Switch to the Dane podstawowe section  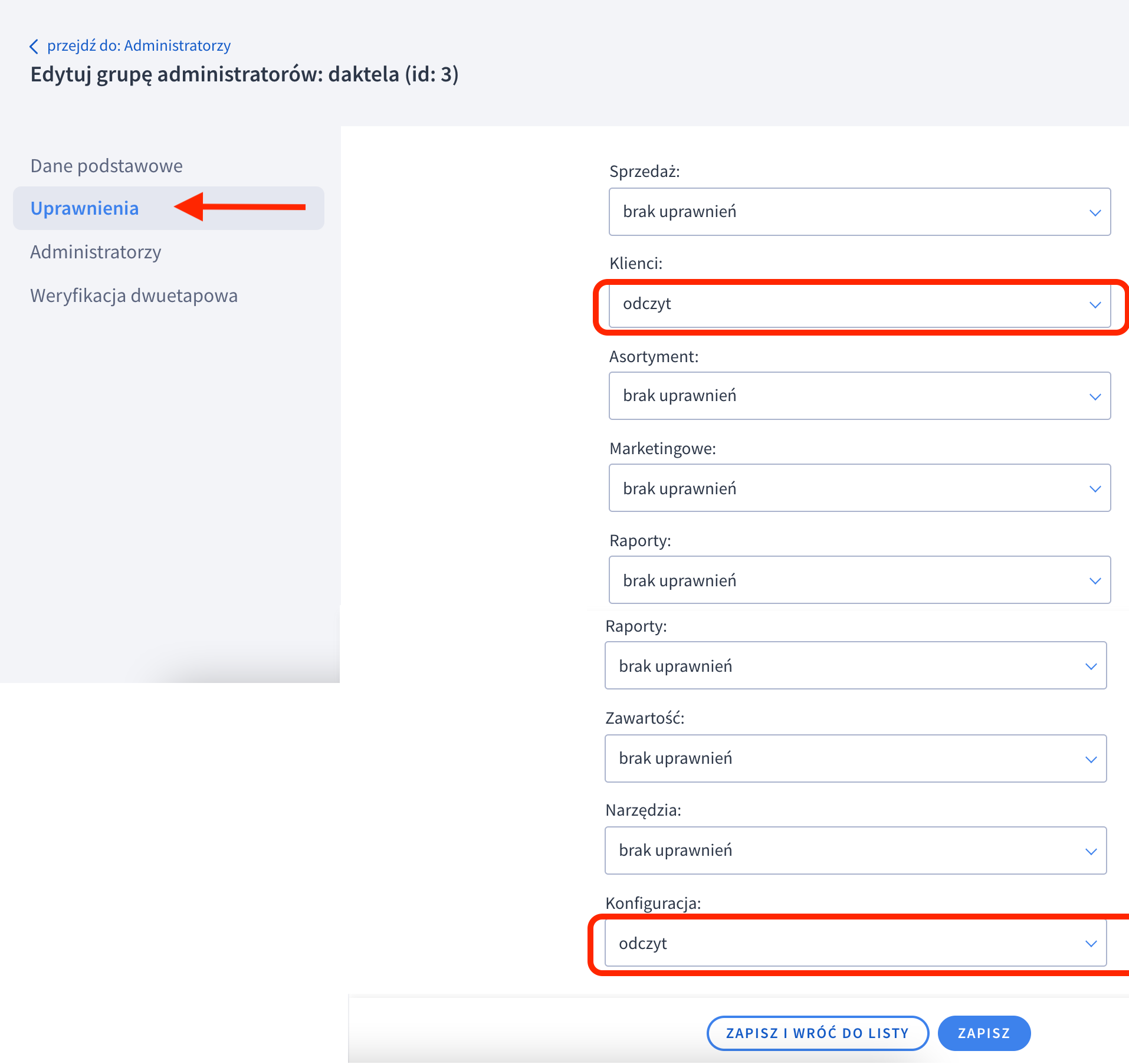click(106, 166)
